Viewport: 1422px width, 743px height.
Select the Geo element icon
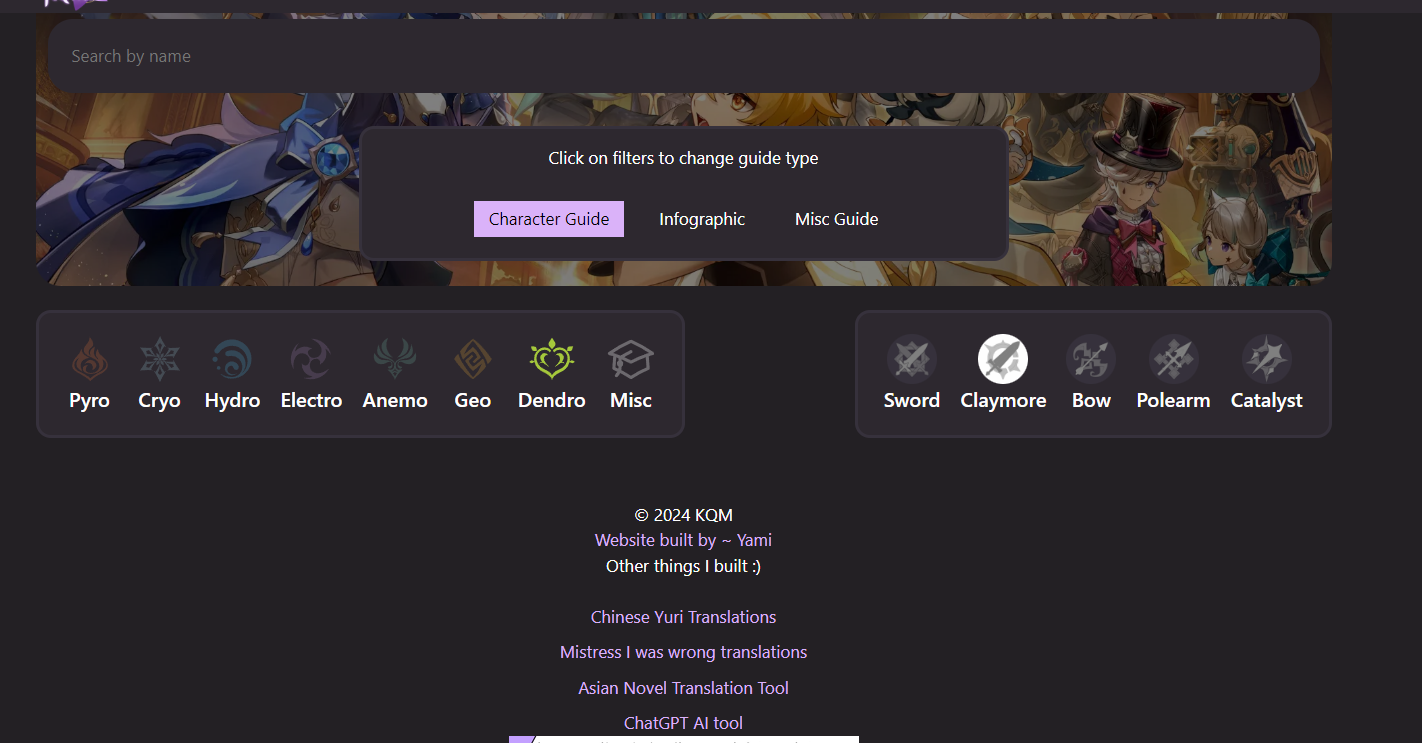[473, 358]
